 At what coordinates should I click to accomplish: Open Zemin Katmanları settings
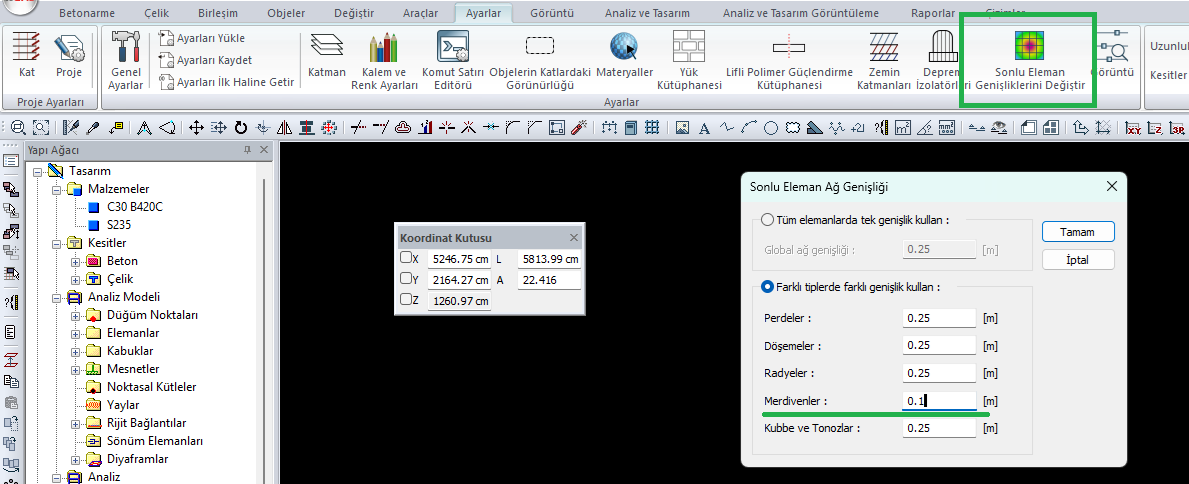(883, 61)
